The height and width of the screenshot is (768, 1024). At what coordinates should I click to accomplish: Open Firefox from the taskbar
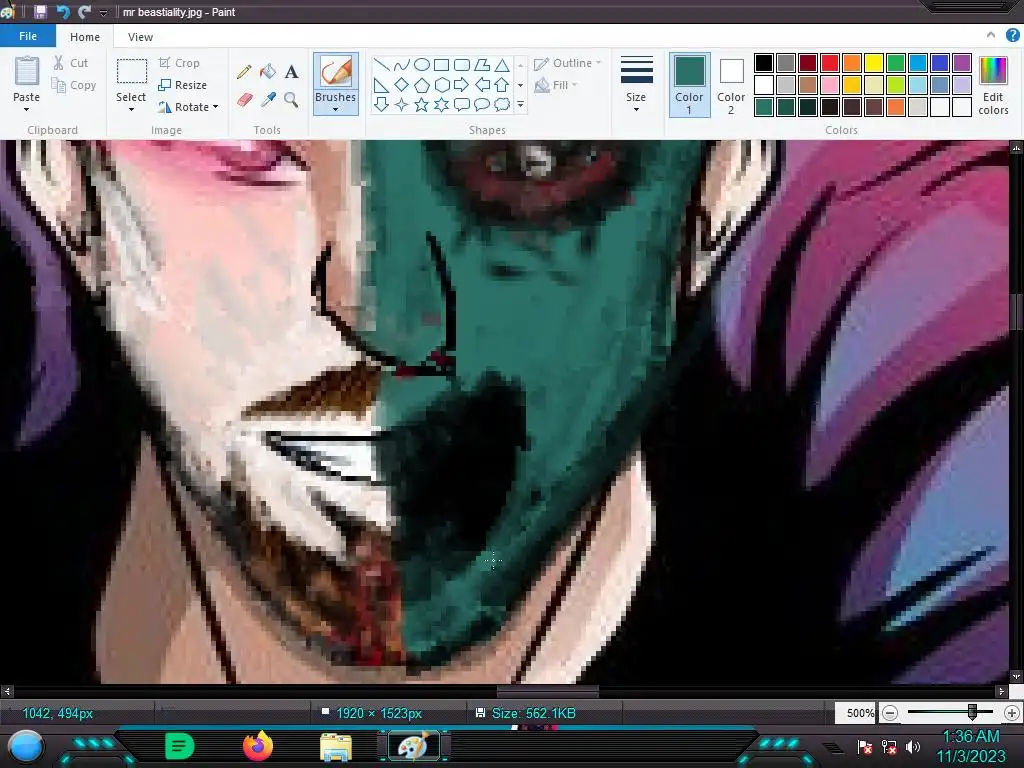click(258, 746)
